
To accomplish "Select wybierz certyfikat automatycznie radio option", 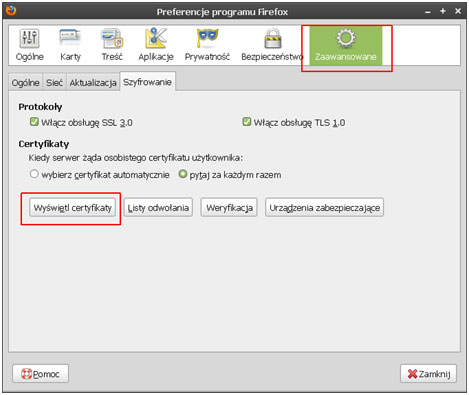I will [34, 174].
